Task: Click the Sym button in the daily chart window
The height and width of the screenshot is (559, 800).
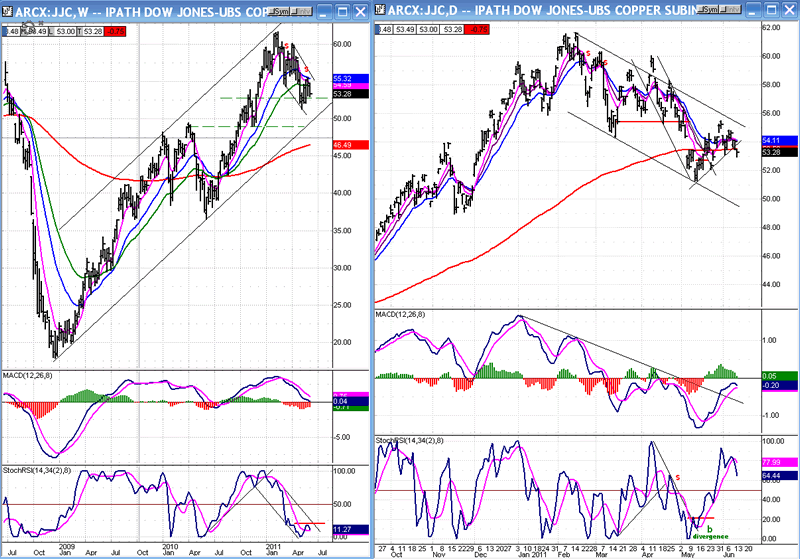Action: (x=708, y=10)
